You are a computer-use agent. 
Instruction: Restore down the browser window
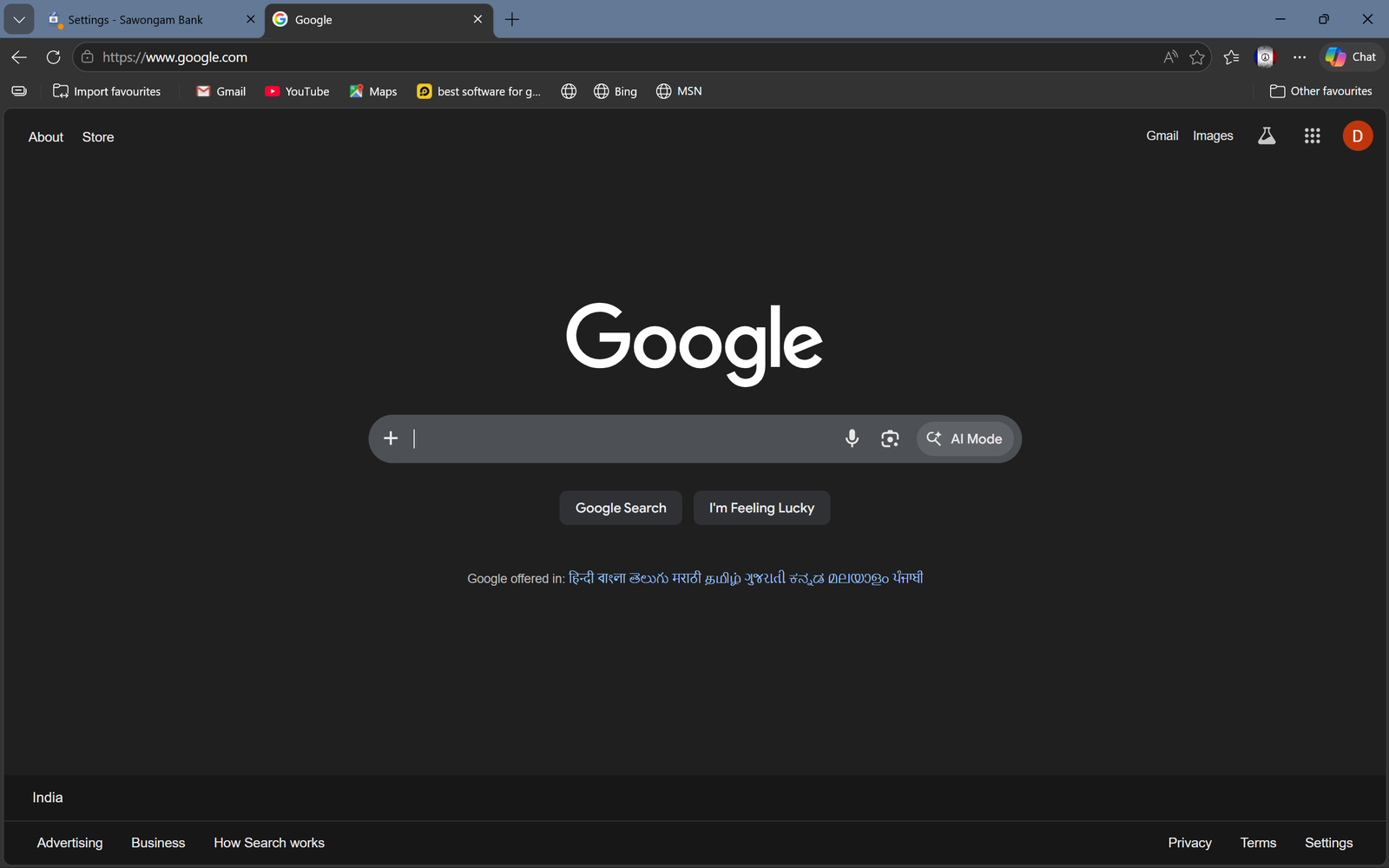1323,19
